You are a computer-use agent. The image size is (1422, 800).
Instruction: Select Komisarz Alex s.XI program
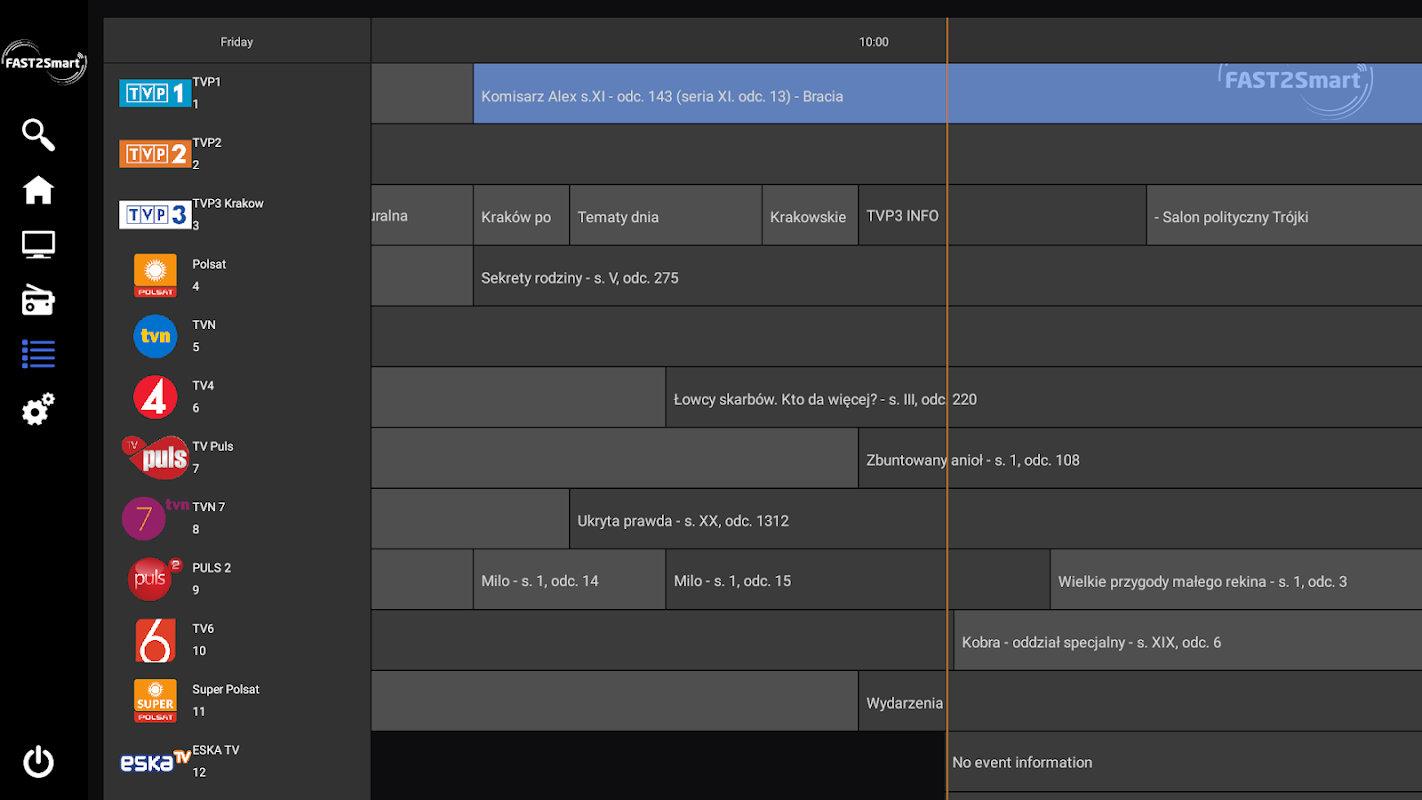click(x=947, y=93)
